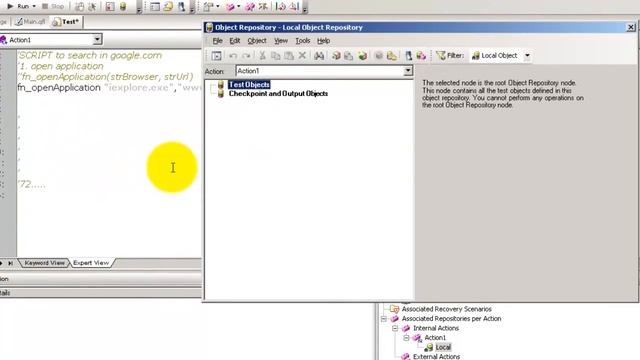Open the Local Object filter dropdown
This screenshot has height=360, width=640.
point(527,56)
